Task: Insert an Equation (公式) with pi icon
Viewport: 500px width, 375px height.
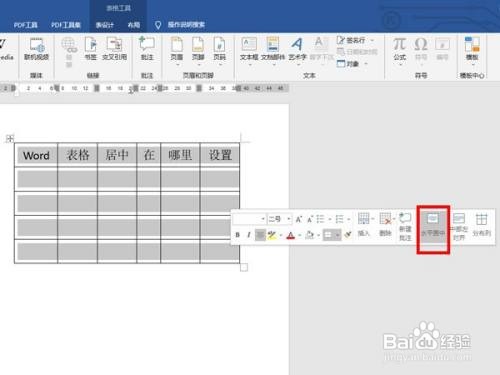Action: point(400,50)
